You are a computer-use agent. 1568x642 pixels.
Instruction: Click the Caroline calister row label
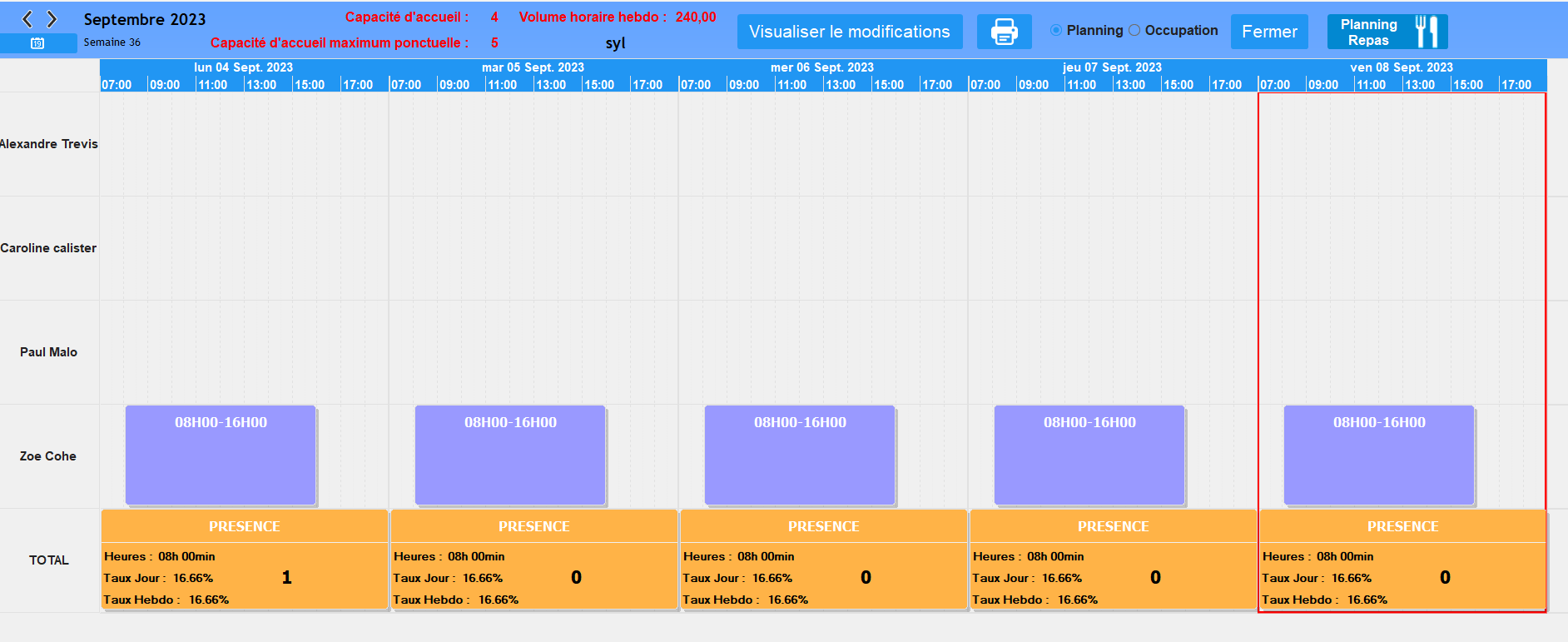pyautogui.click(x=48, y=248)
